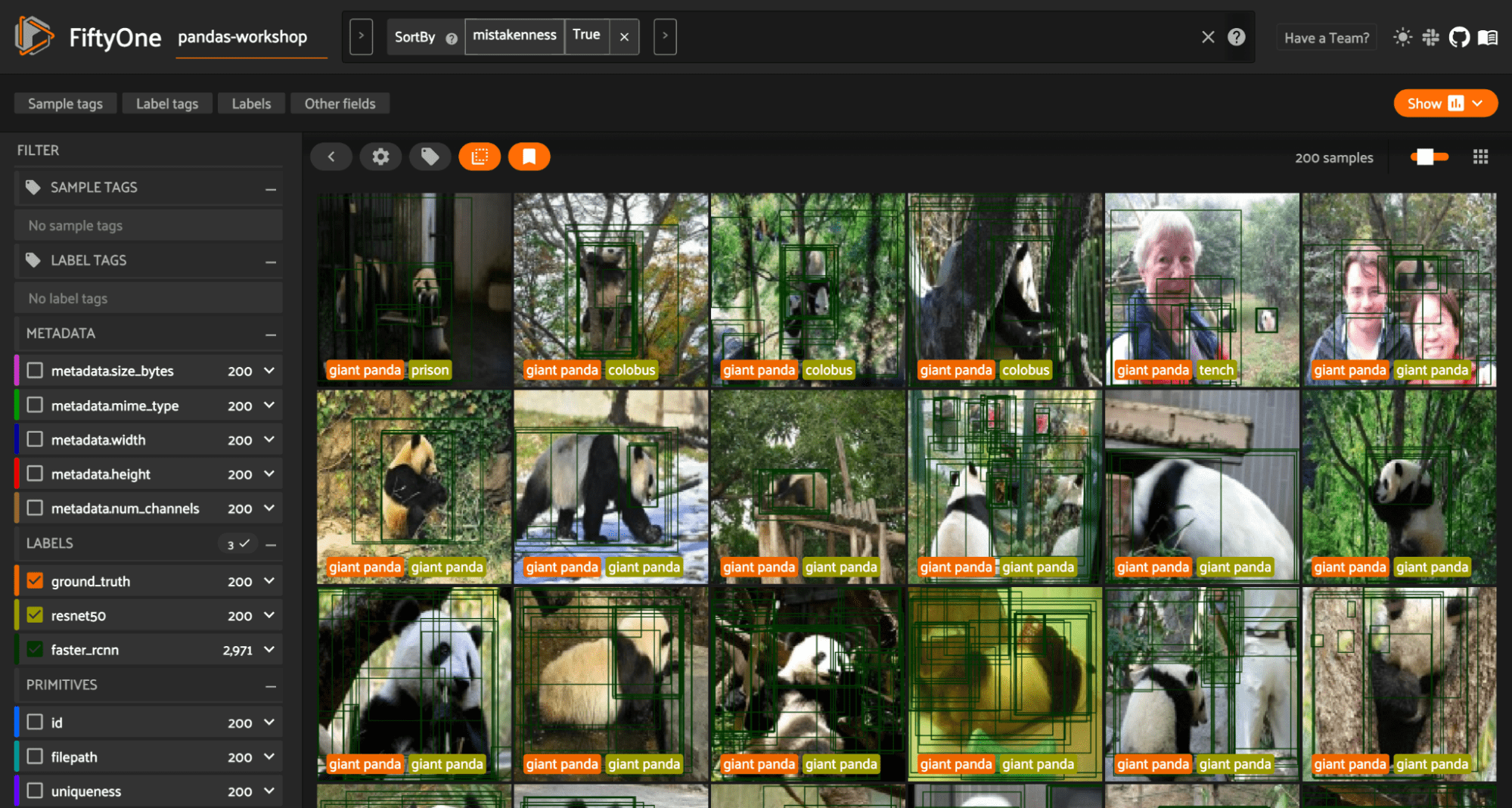Enable the metadata.size_bytes checkbox
The height and width of the screenshot is (808, 1512).
click(35, 371)
